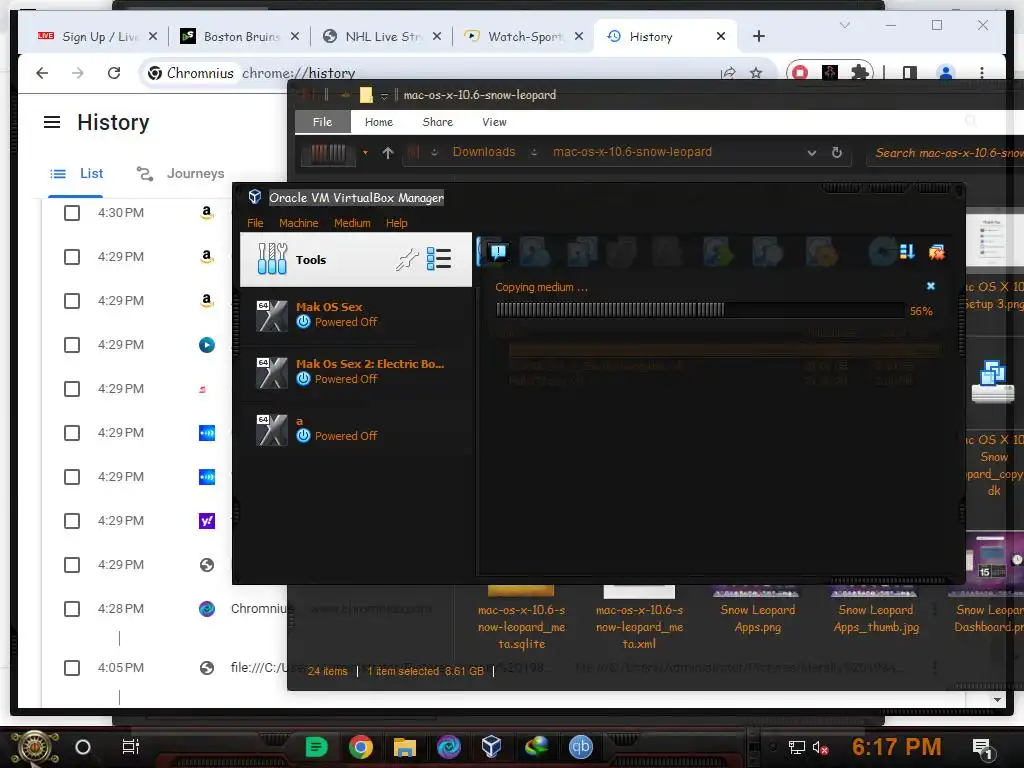Open the Windows notification center icon

(983, 748)
